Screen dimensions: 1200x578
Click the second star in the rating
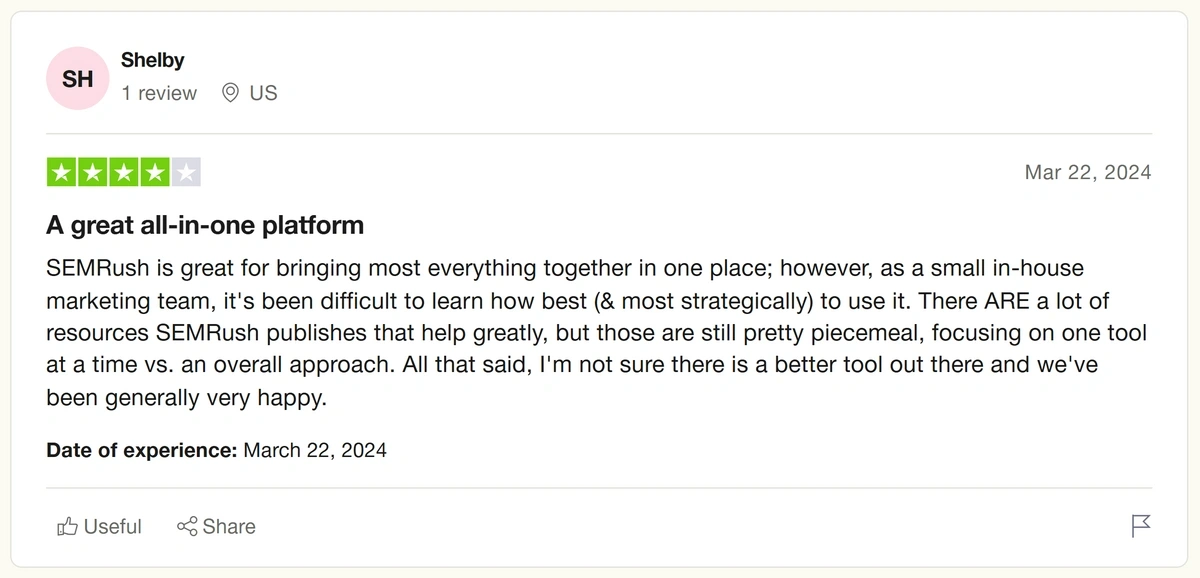click(x=92, y=171)
